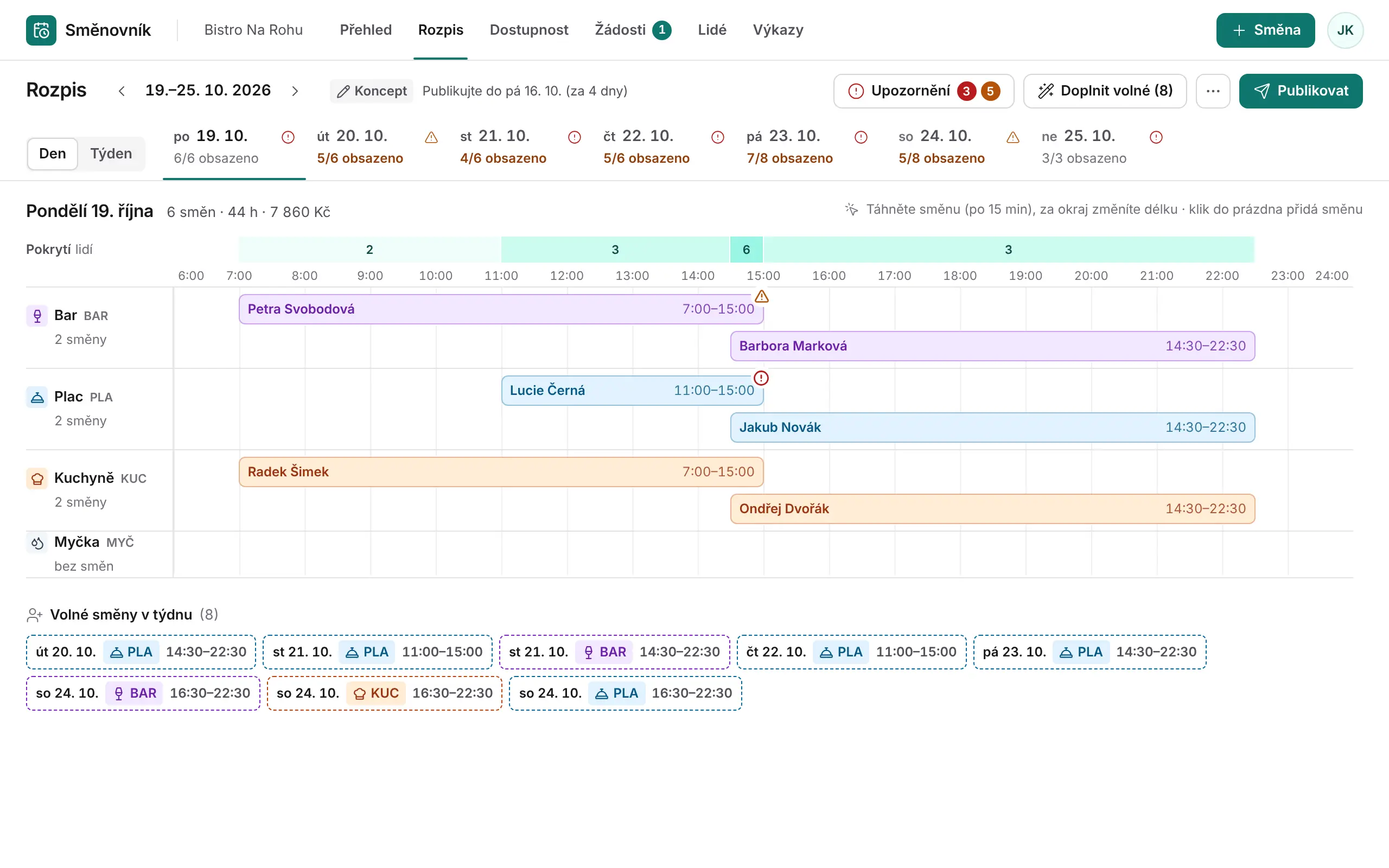Click the Koncept status chip

[x=371, y=91]
